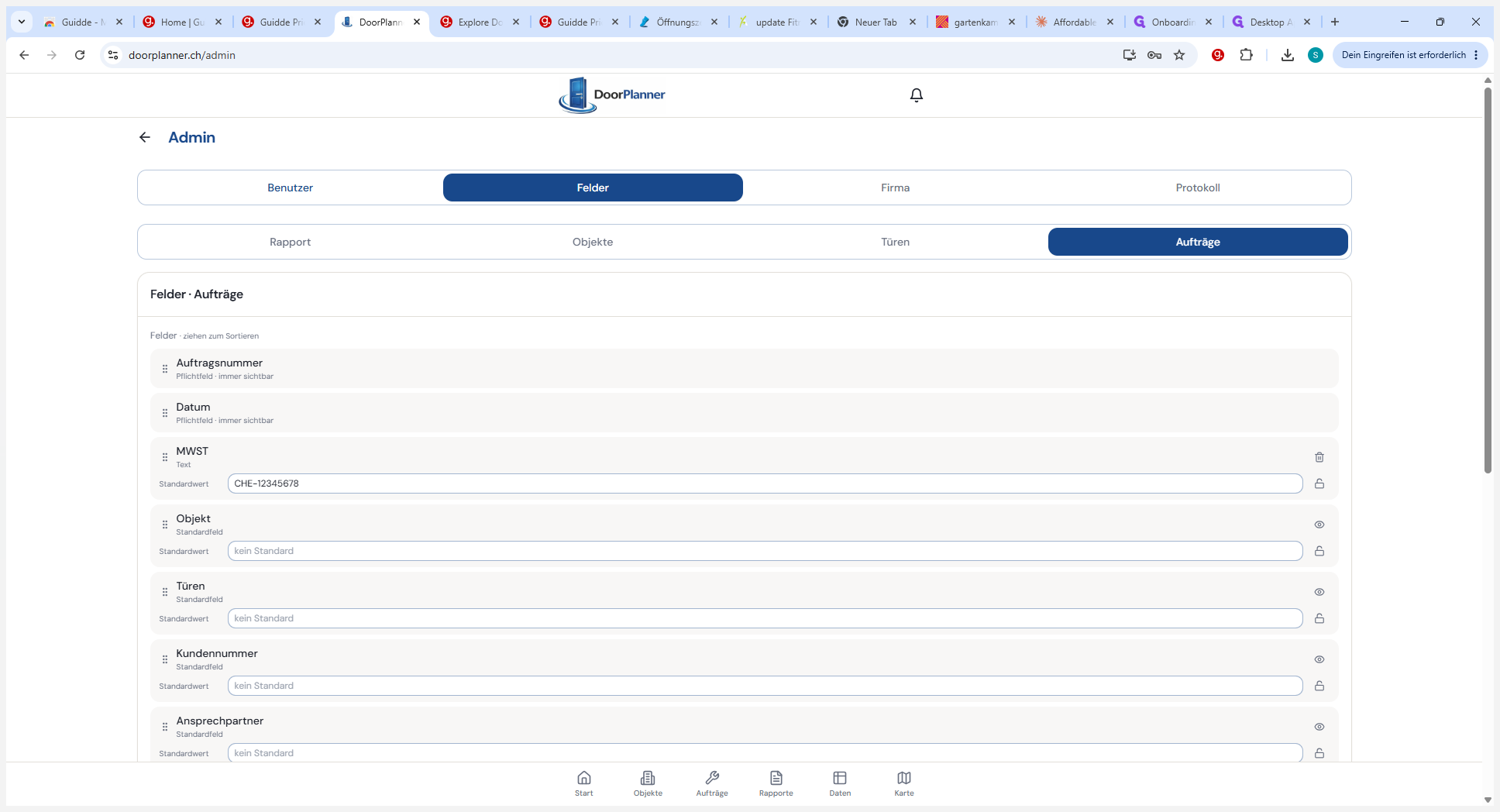Grab the drag handle of Datum field

pyautogui.click(x=165, y=413)
